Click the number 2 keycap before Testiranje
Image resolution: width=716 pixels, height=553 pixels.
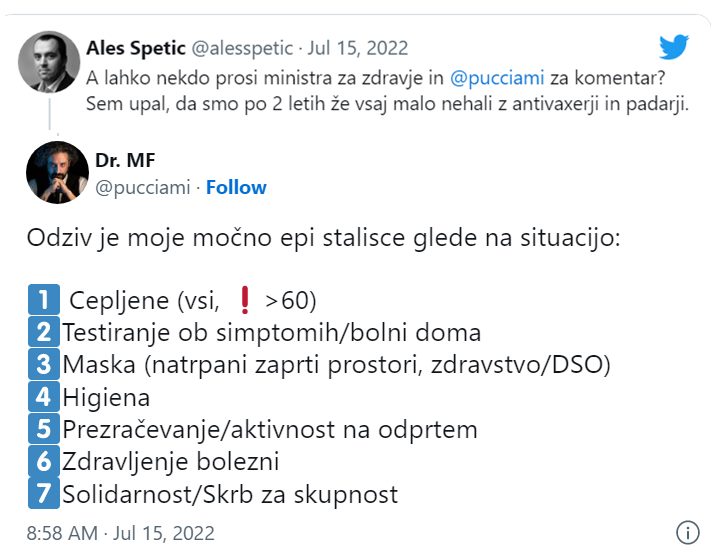(44, 332)
